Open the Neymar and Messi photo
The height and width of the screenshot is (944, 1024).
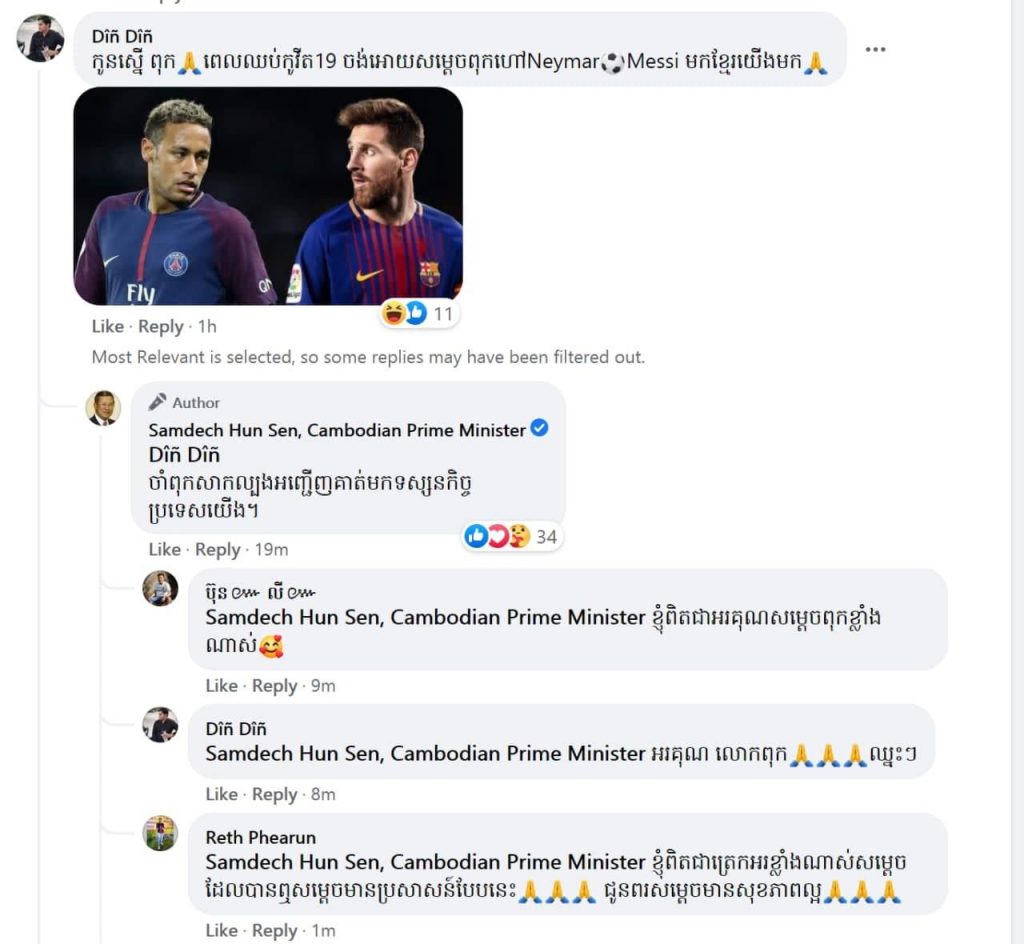coord(268,196)
